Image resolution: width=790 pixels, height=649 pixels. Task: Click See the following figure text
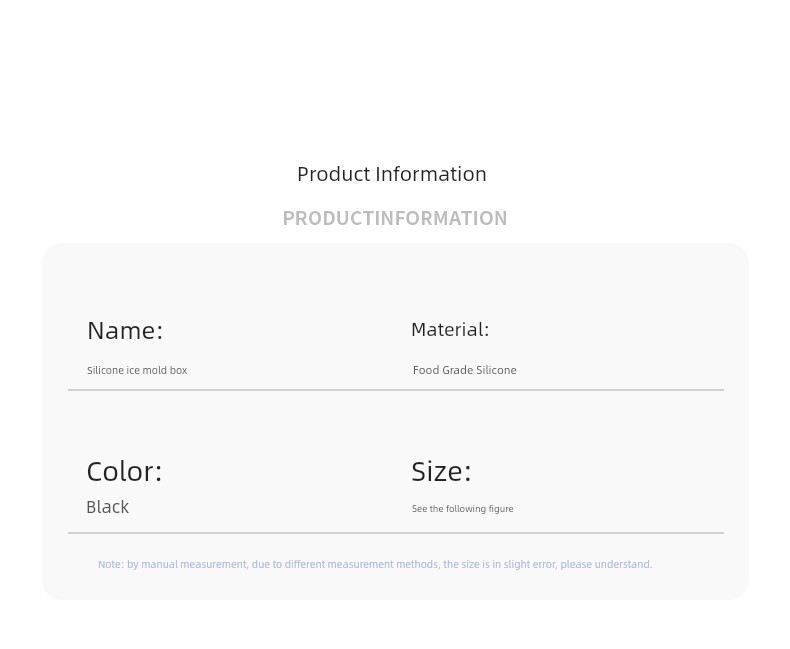(x=463, y=509)
